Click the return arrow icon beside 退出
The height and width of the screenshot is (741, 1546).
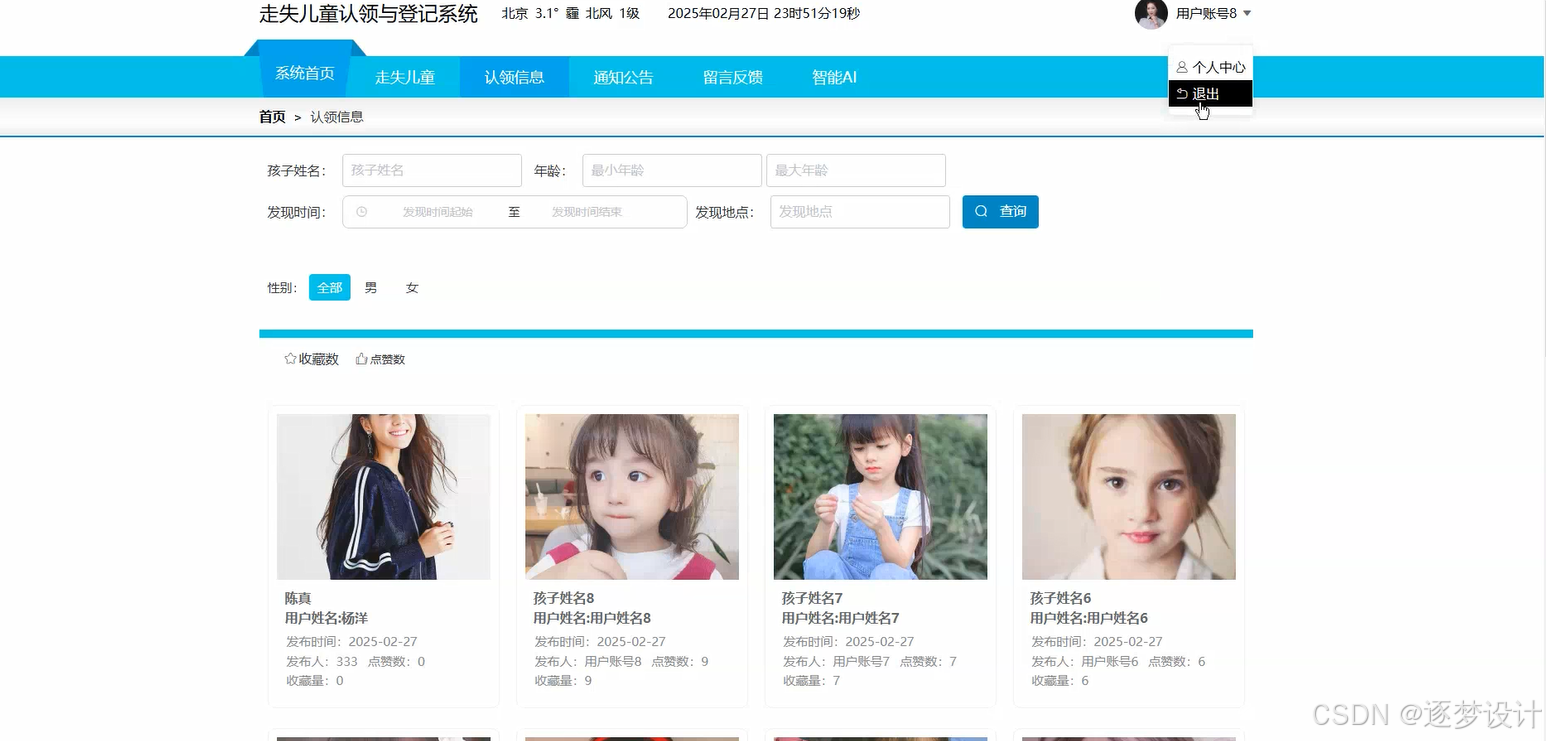pos(1183,92)
